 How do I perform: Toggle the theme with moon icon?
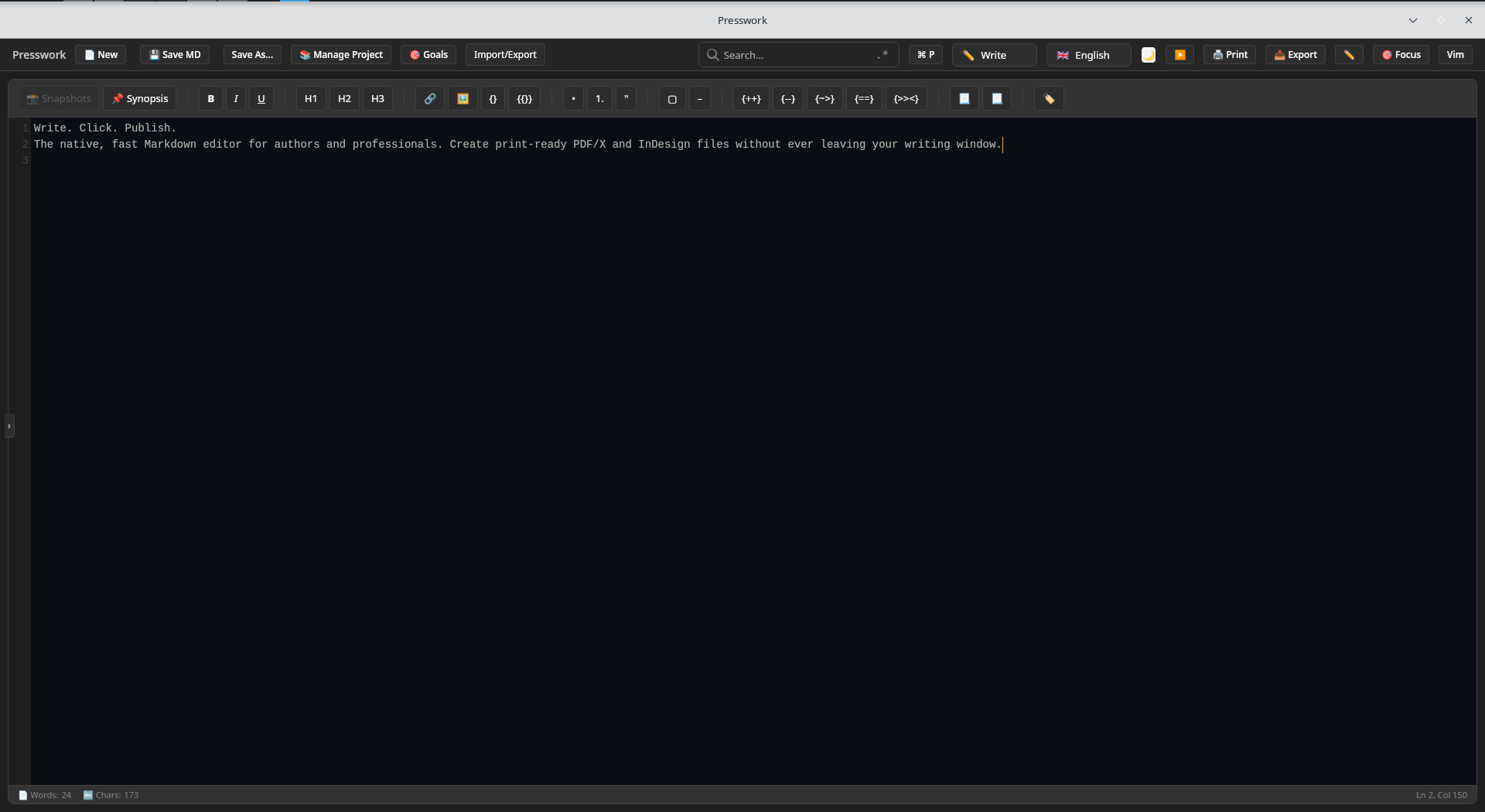[1149, 55]
